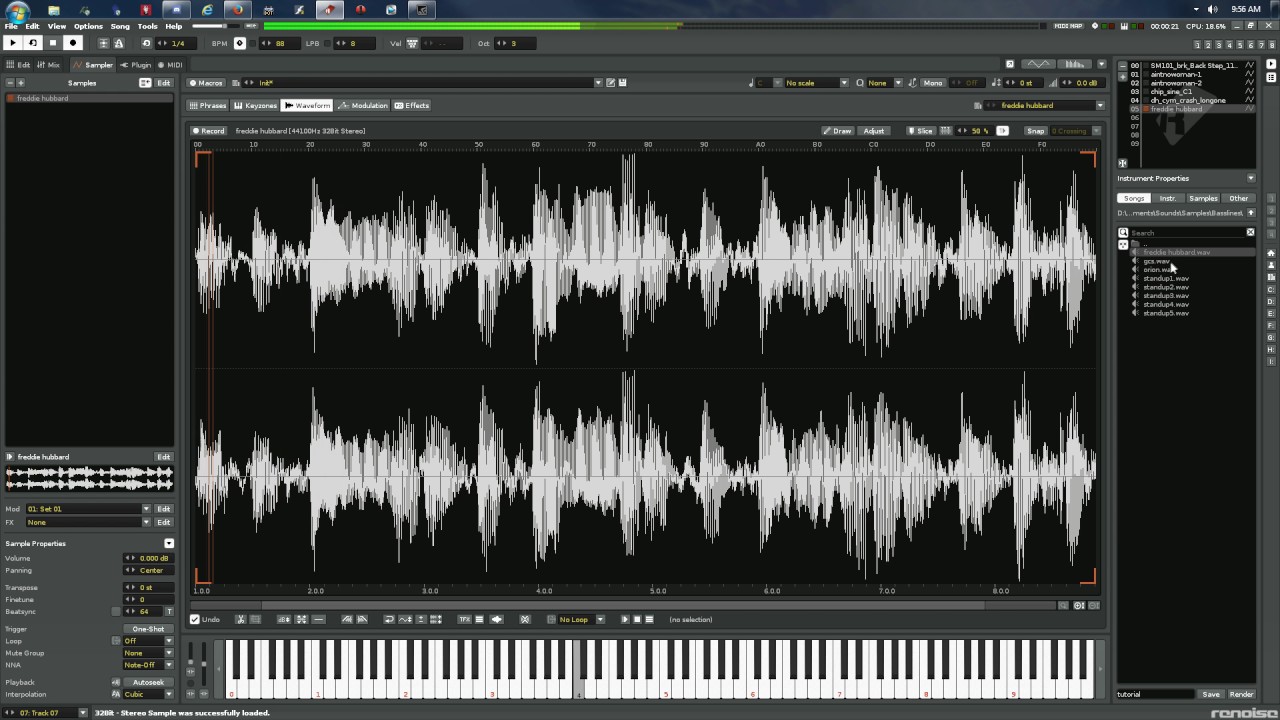Expand the Instrument Properties dropdown
Screen dimensions: 1280x720
1250,178
